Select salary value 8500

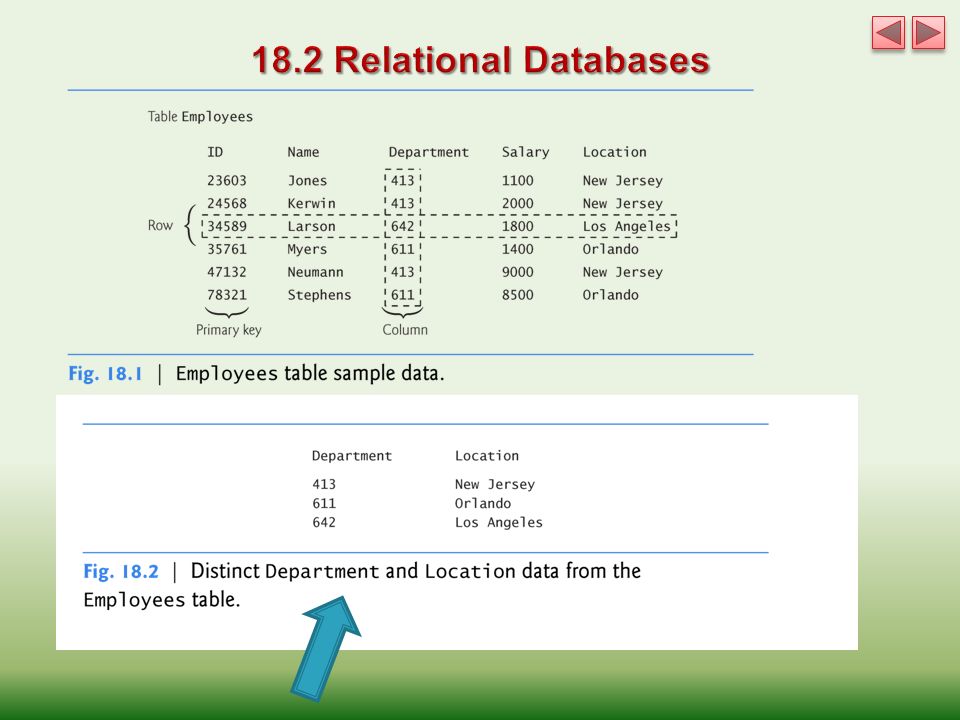517,295
